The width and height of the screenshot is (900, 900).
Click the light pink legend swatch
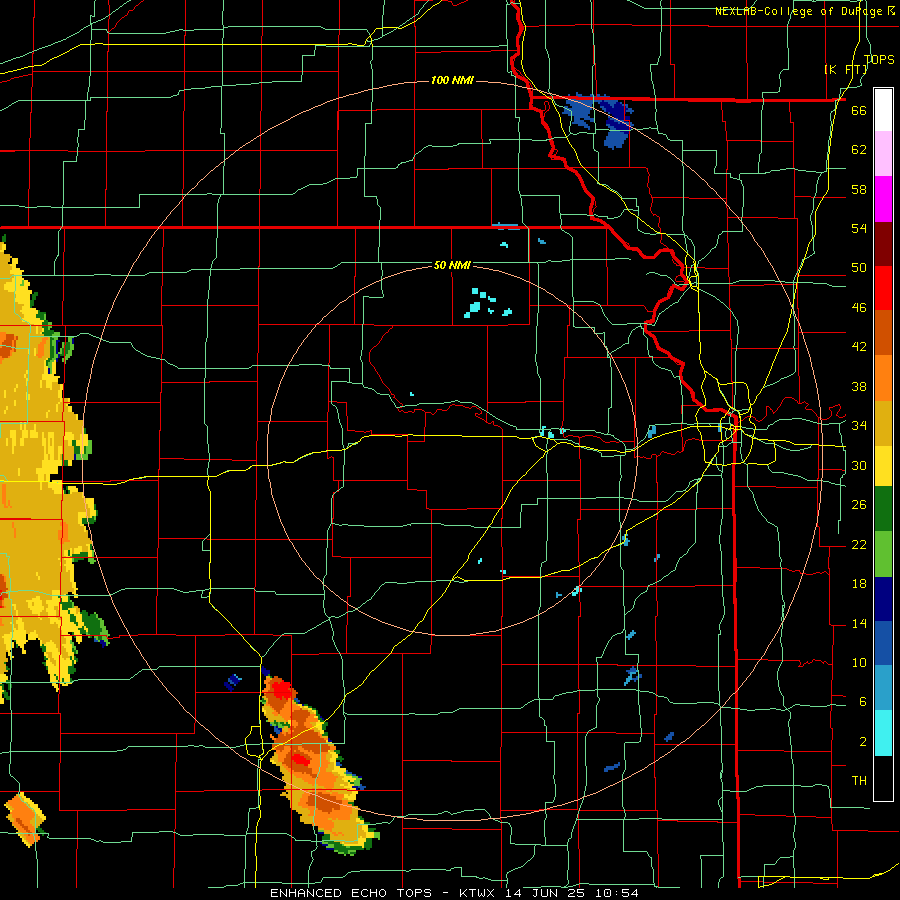(883, 153)
